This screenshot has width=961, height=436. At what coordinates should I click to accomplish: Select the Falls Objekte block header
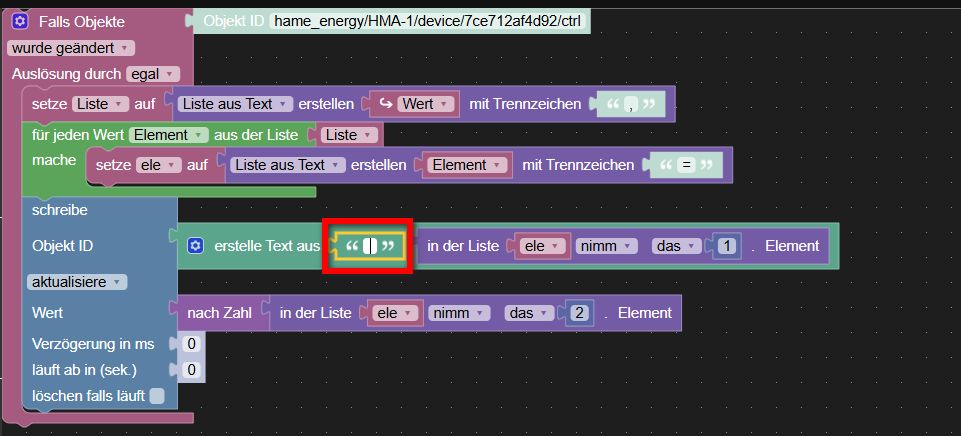tap(82, 22)
